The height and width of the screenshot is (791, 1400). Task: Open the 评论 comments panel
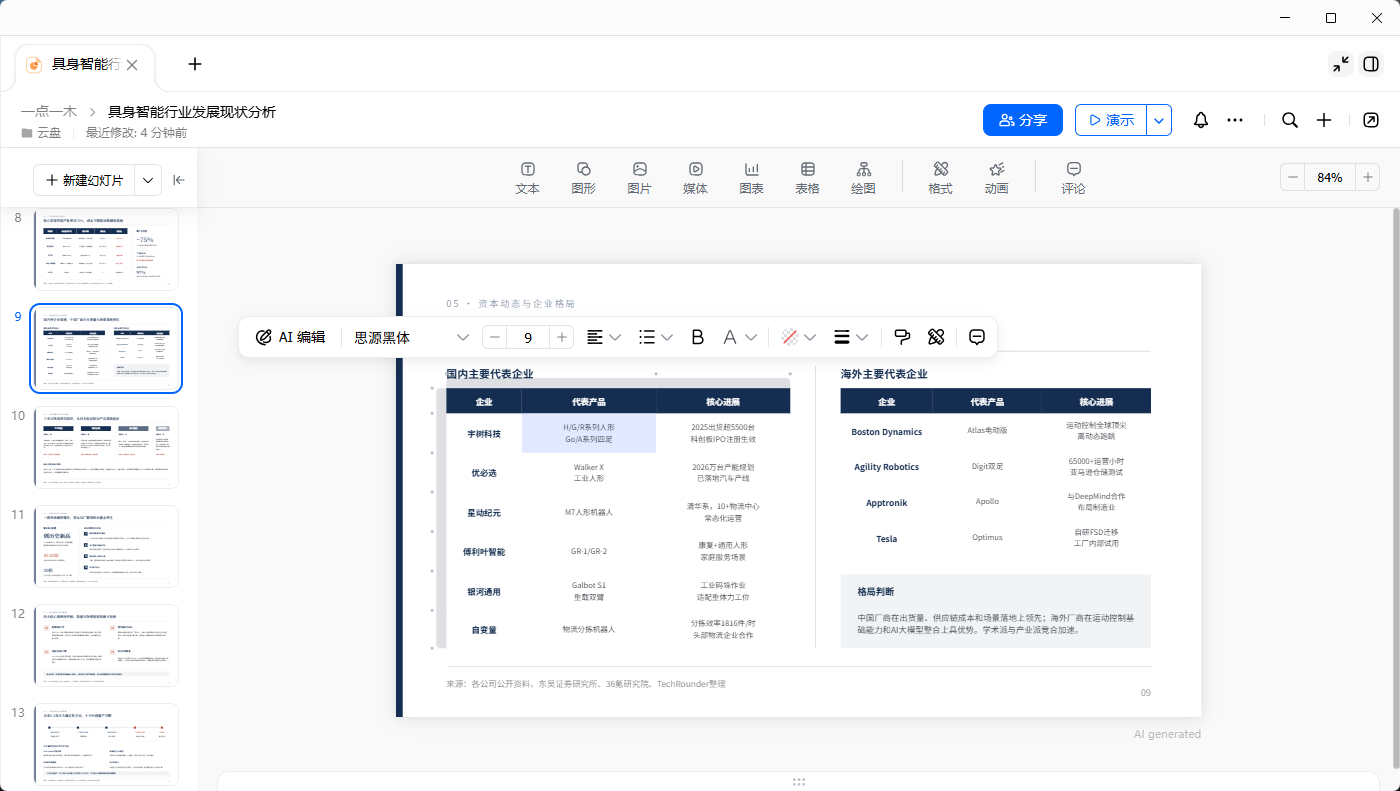1073,178
